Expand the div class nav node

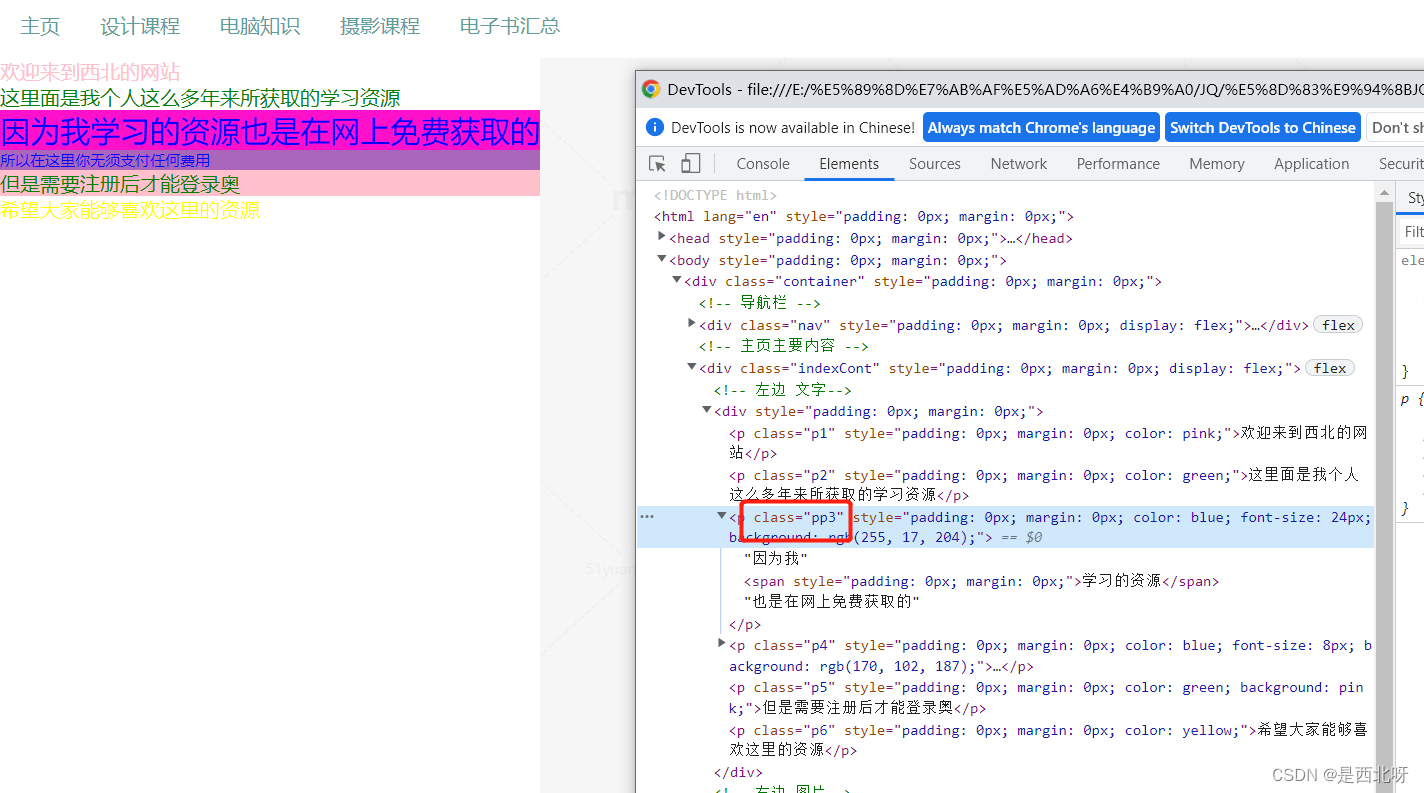(x=692, y=324)
